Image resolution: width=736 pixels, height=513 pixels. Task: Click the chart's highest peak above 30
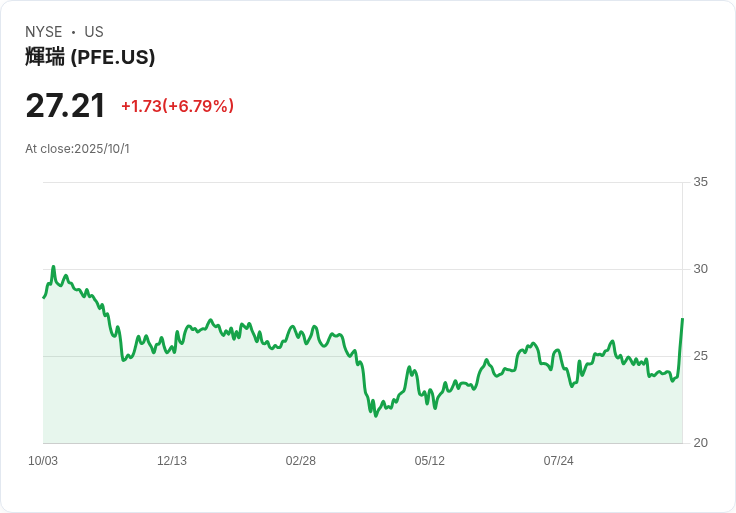point(53,267)
